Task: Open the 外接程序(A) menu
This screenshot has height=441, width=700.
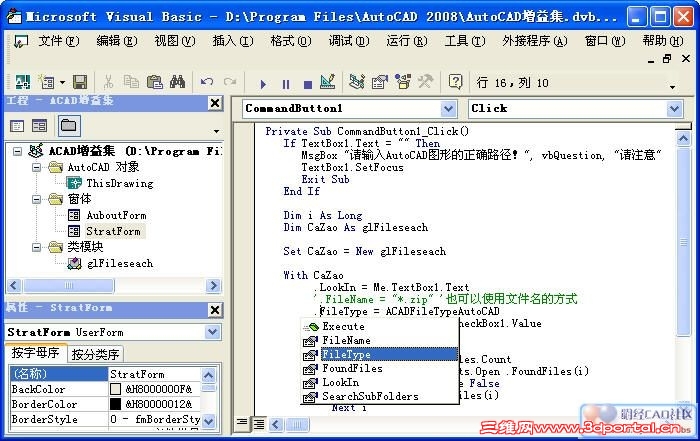Action: [535, 41]
